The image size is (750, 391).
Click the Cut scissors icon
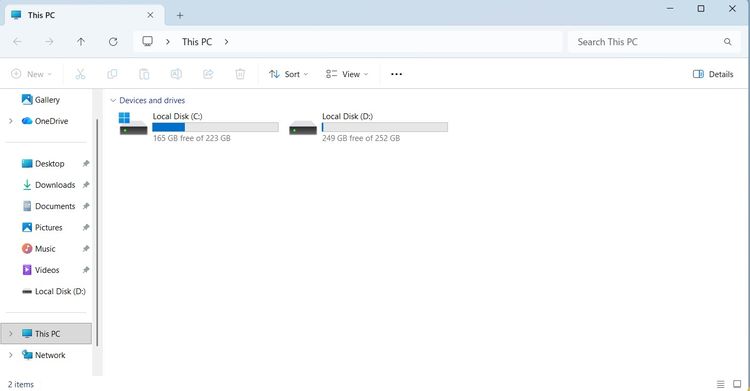(80, 74)
